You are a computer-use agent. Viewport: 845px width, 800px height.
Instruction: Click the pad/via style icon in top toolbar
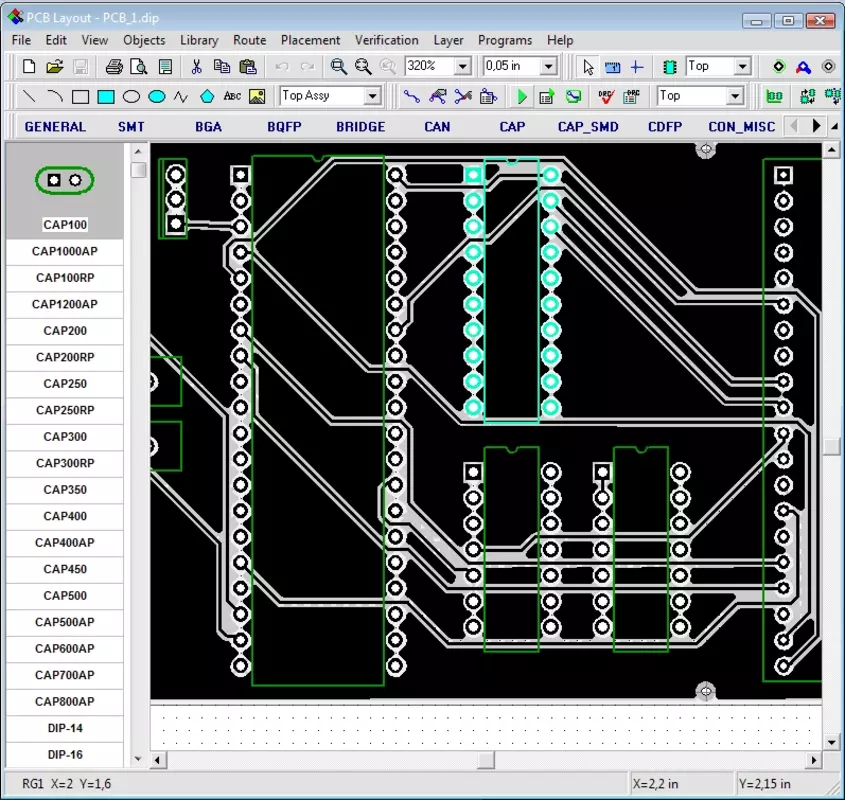tap(779, 67)
